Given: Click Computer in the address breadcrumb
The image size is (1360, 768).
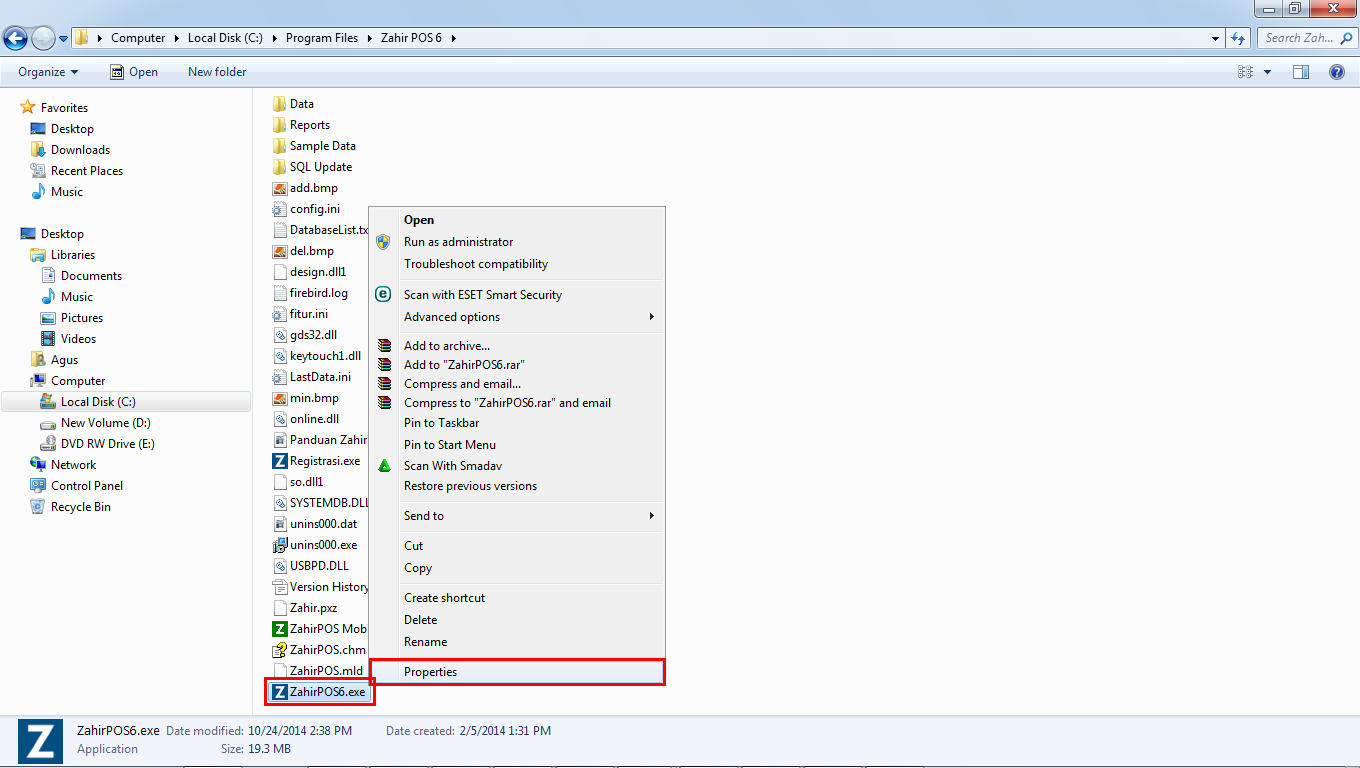Looking at the screenshot, I should [138, 38].
